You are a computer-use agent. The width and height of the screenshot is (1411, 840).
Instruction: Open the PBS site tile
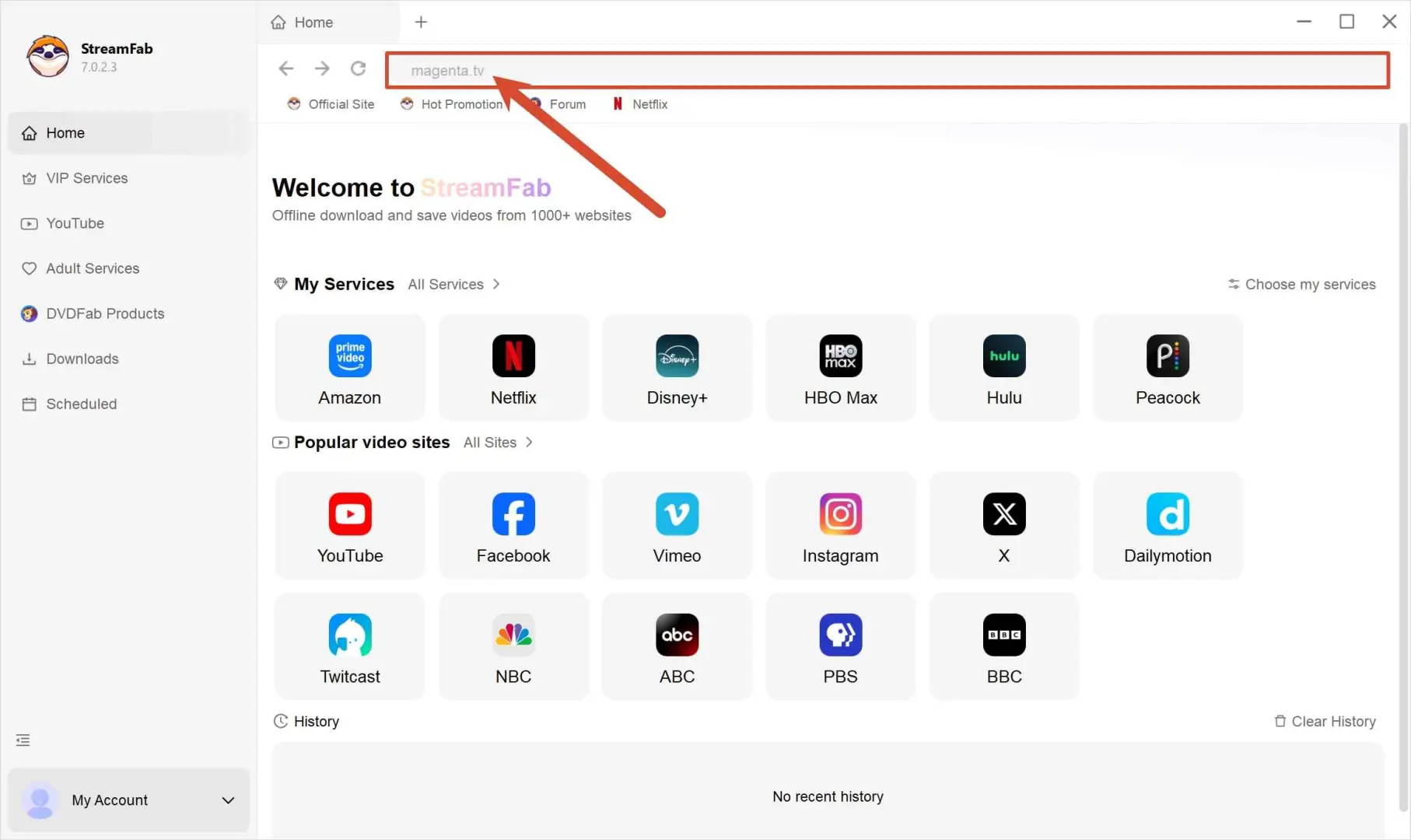point(841,646)
